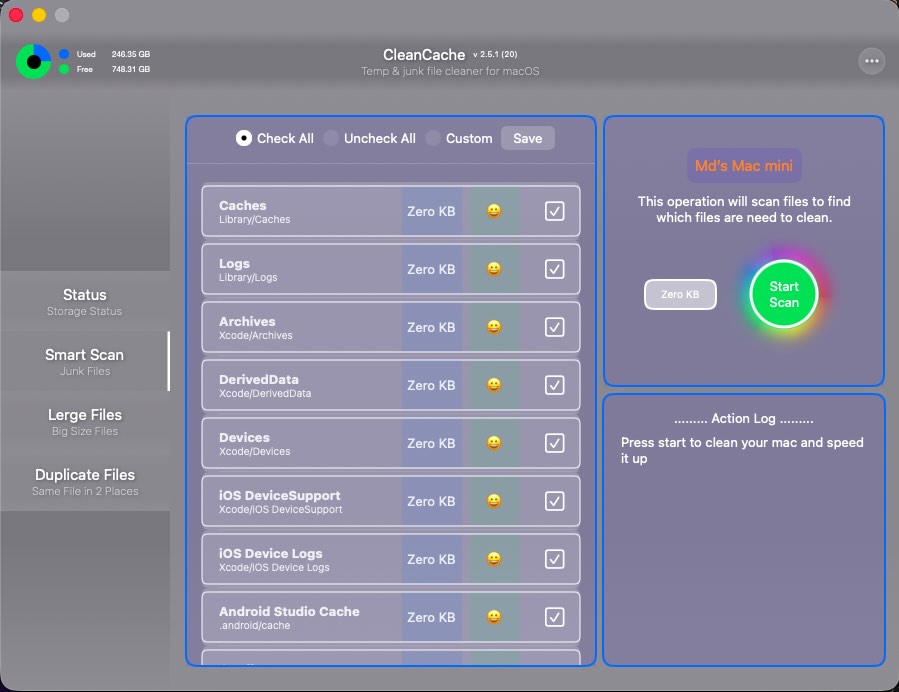This screenshot has width=899, height=692.
Task: Uncheck the Caches checkbox
Action: coord(554,211)
